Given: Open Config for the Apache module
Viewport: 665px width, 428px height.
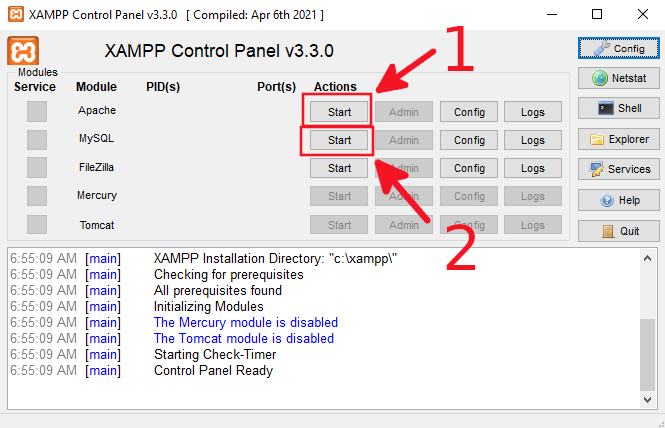Looking at the screenshot, I should 469,112.
